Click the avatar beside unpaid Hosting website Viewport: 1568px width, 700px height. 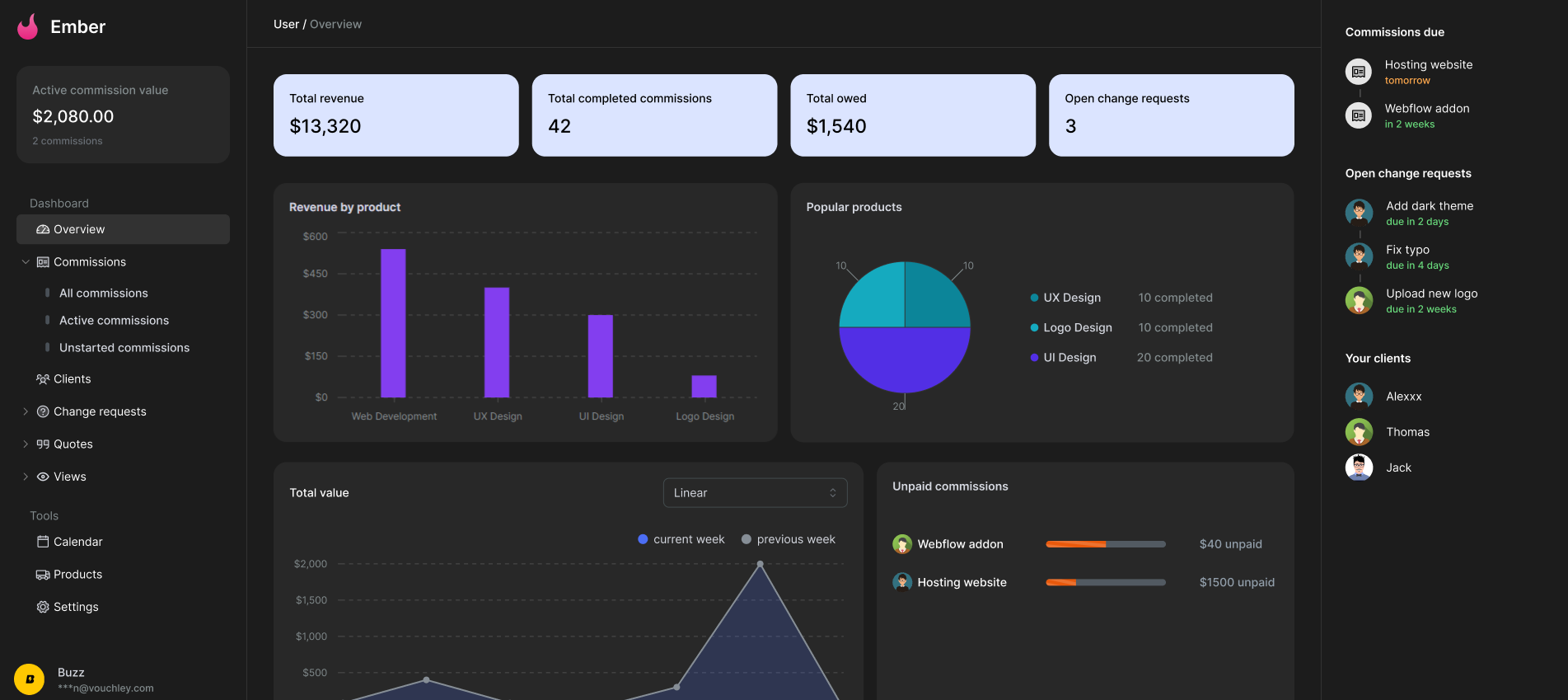point(902,582)
